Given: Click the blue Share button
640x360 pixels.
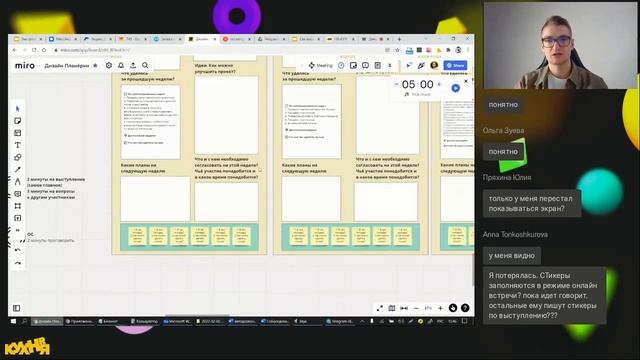Looking at the screenshot, I should click(x=456, y=65).
